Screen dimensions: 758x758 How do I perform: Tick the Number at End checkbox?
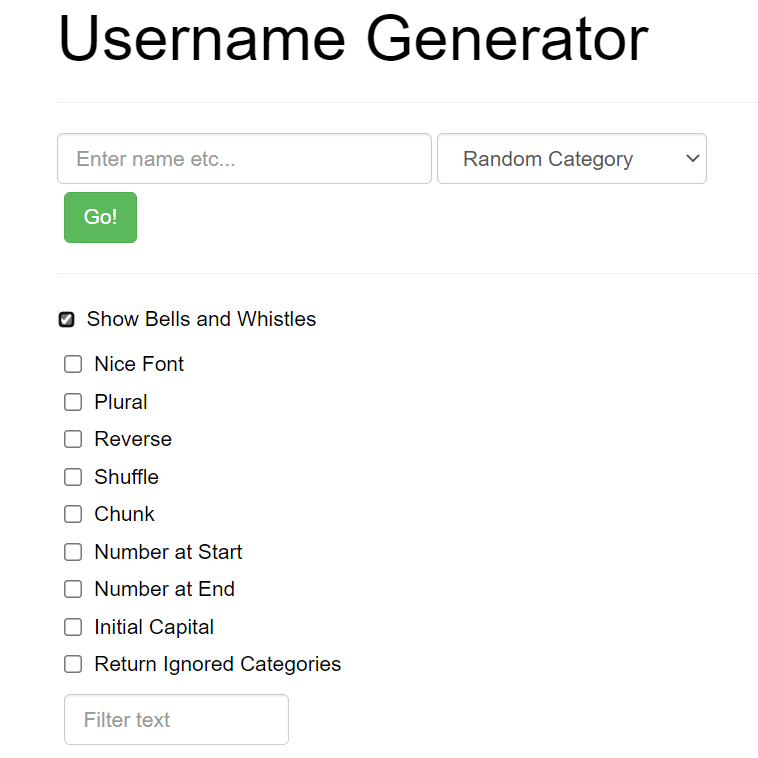click(73, 589)
